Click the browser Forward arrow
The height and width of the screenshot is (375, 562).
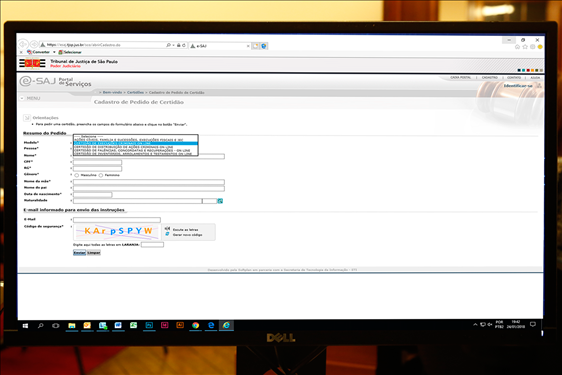click(34, 44)
